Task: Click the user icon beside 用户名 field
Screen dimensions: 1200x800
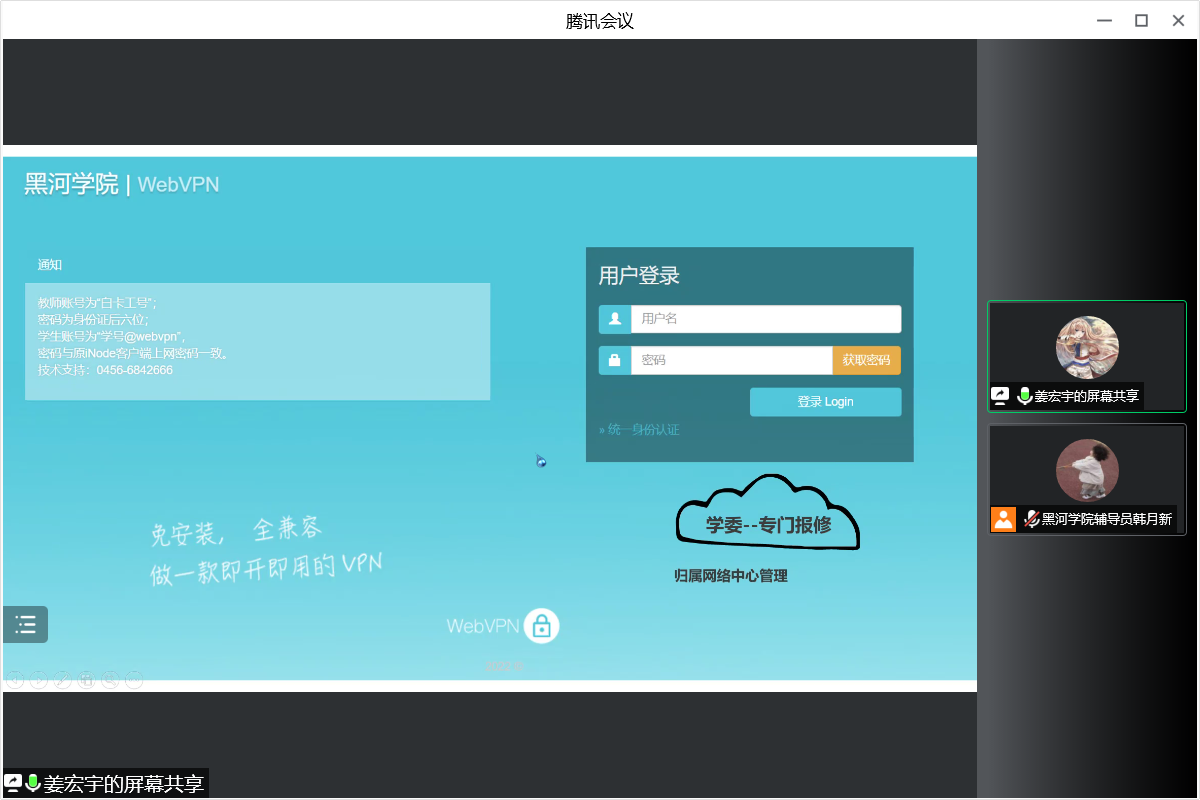Action: coord(615,319)
